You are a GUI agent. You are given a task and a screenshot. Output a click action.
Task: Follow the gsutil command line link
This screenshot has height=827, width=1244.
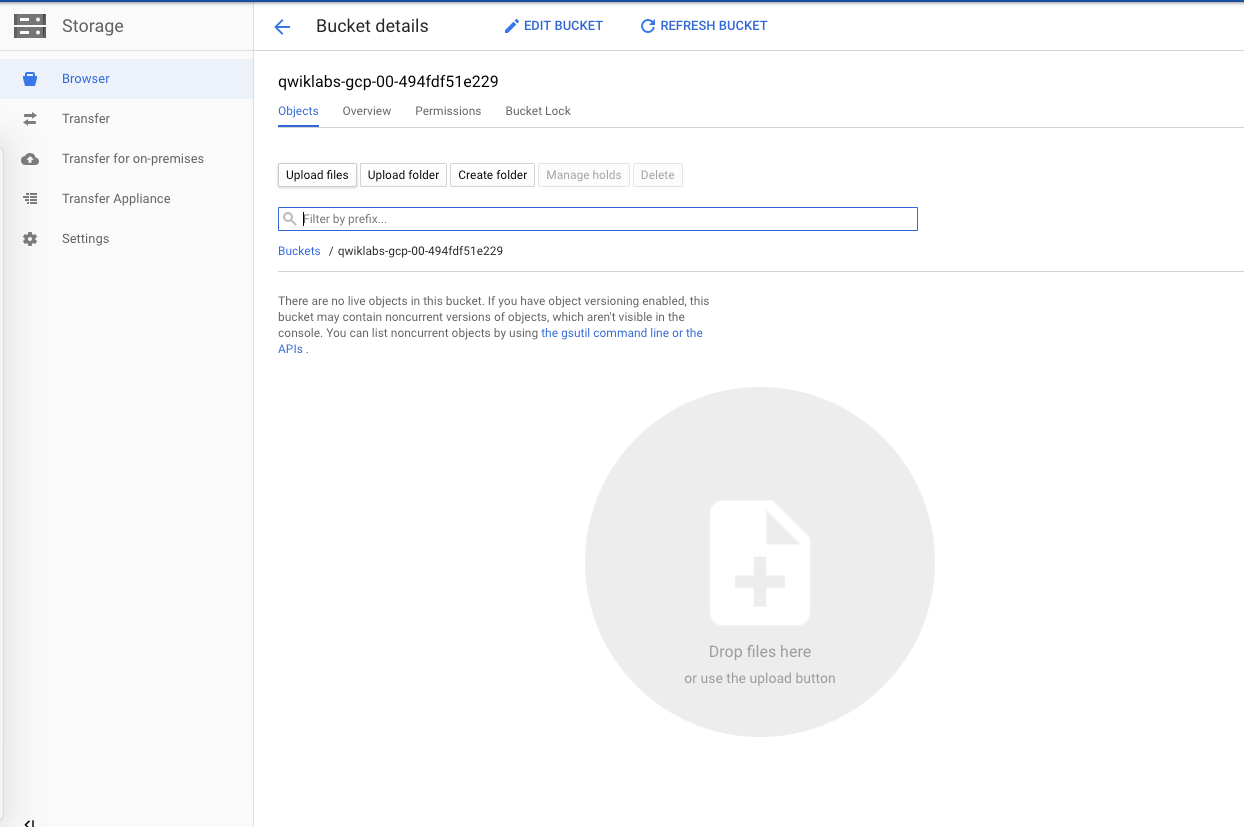[622, 333]
